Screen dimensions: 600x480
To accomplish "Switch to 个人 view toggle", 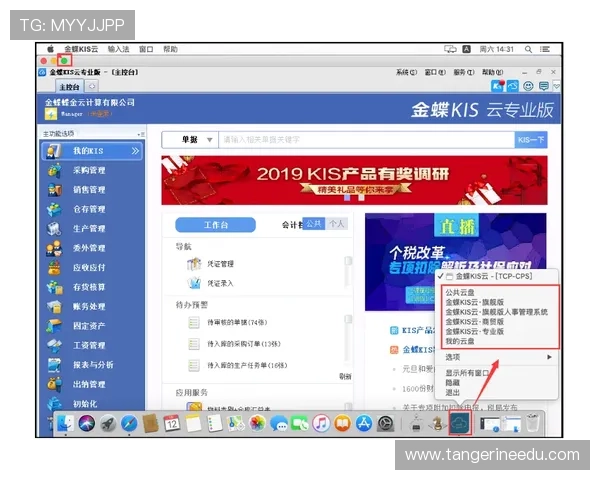I will 337,224.
